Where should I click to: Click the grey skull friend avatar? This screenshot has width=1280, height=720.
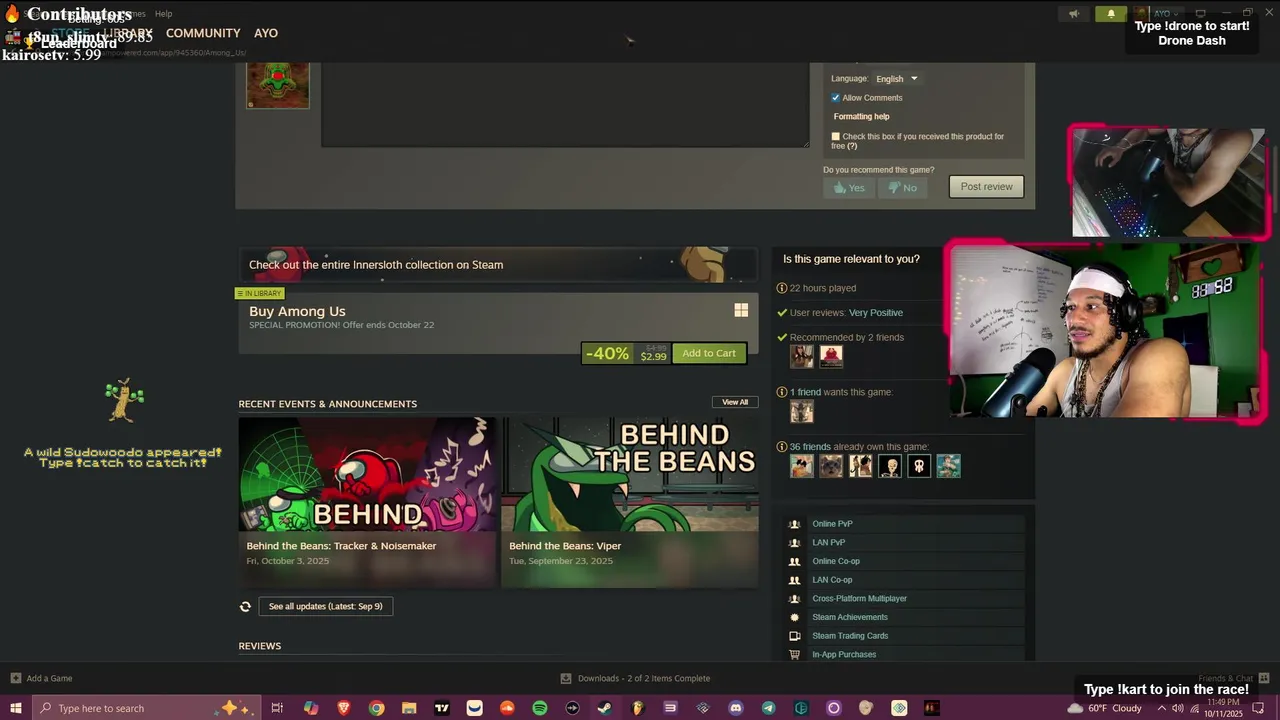[x=890, y=466]
